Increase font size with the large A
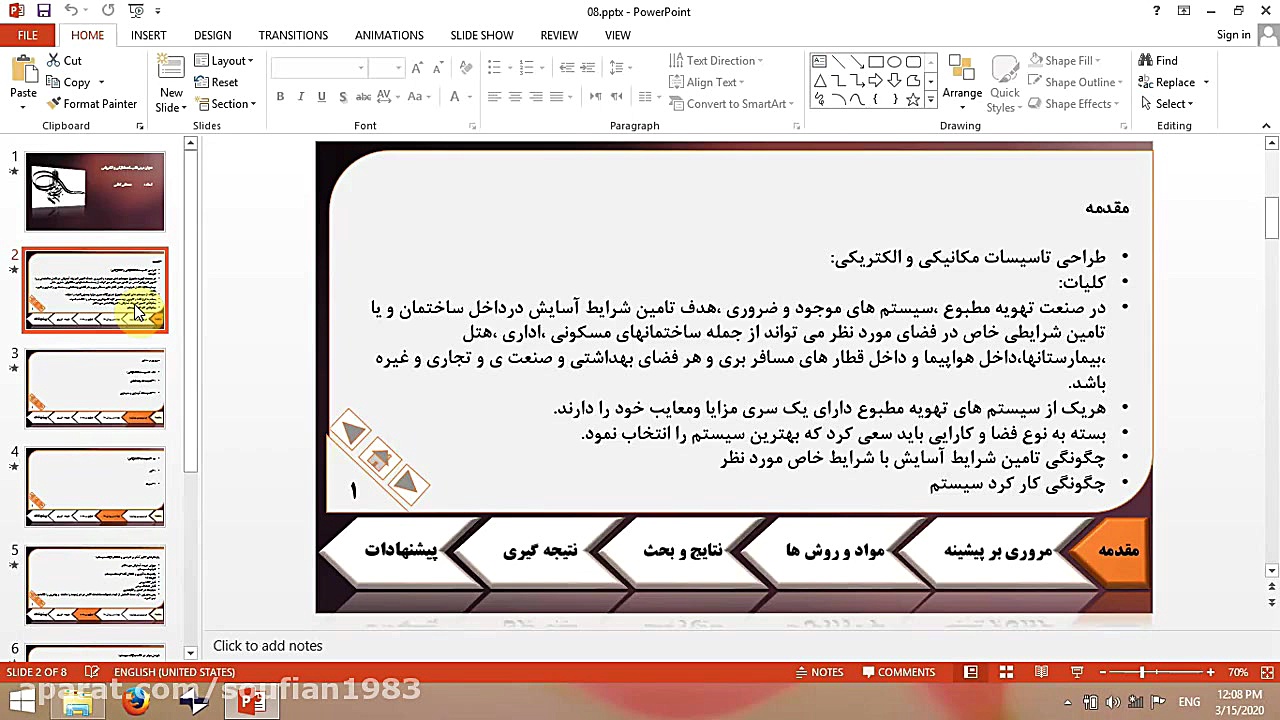 click(x=417, y=67)
